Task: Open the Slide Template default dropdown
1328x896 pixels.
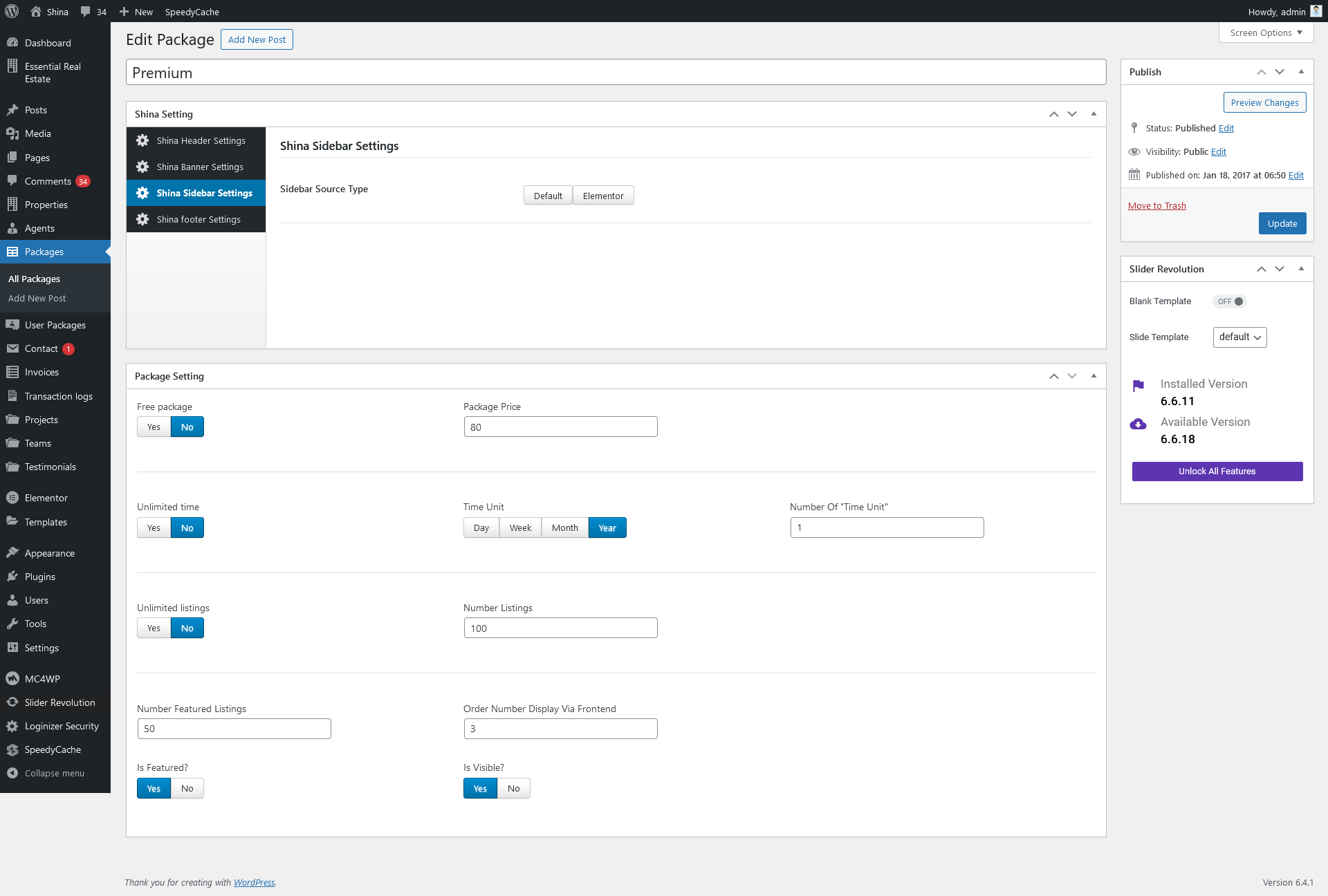Action: (x=1239, y=337)
